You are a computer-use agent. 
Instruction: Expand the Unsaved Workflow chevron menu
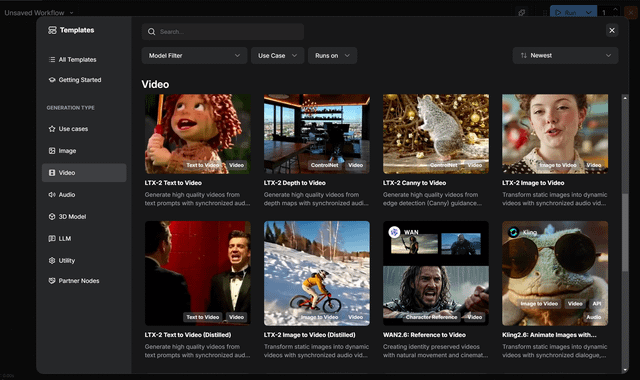71,13
